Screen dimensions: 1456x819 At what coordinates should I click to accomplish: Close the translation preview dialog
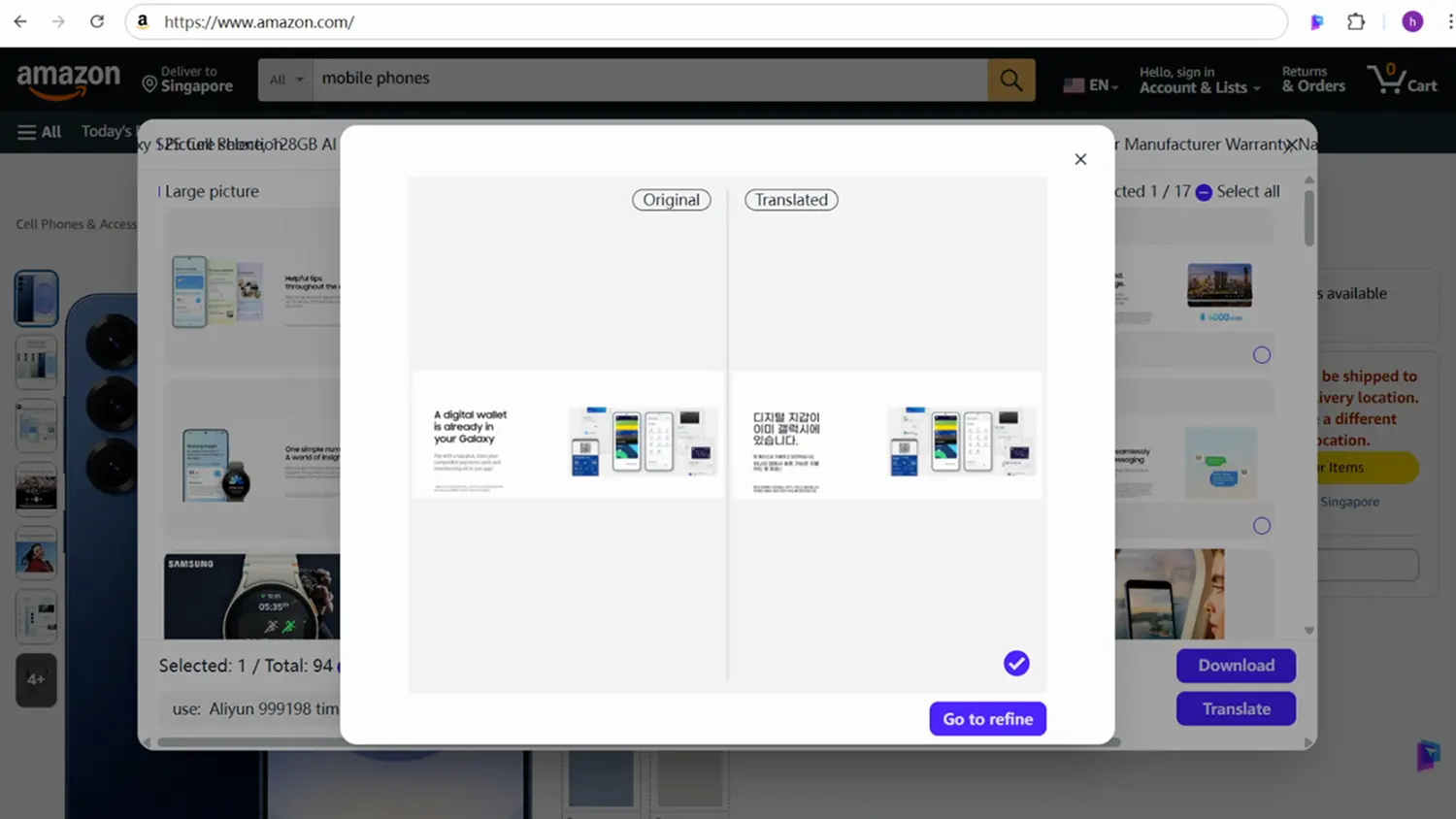[x=1080, y=159]
